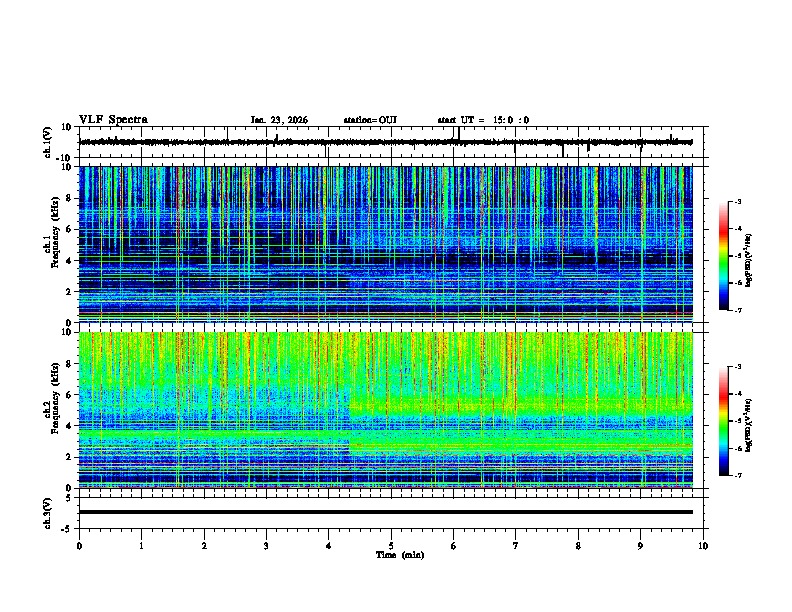The width and height of the screenshot is (792, 612).
Task: Click time axis tick label "7"
Action: coord(516,546)
